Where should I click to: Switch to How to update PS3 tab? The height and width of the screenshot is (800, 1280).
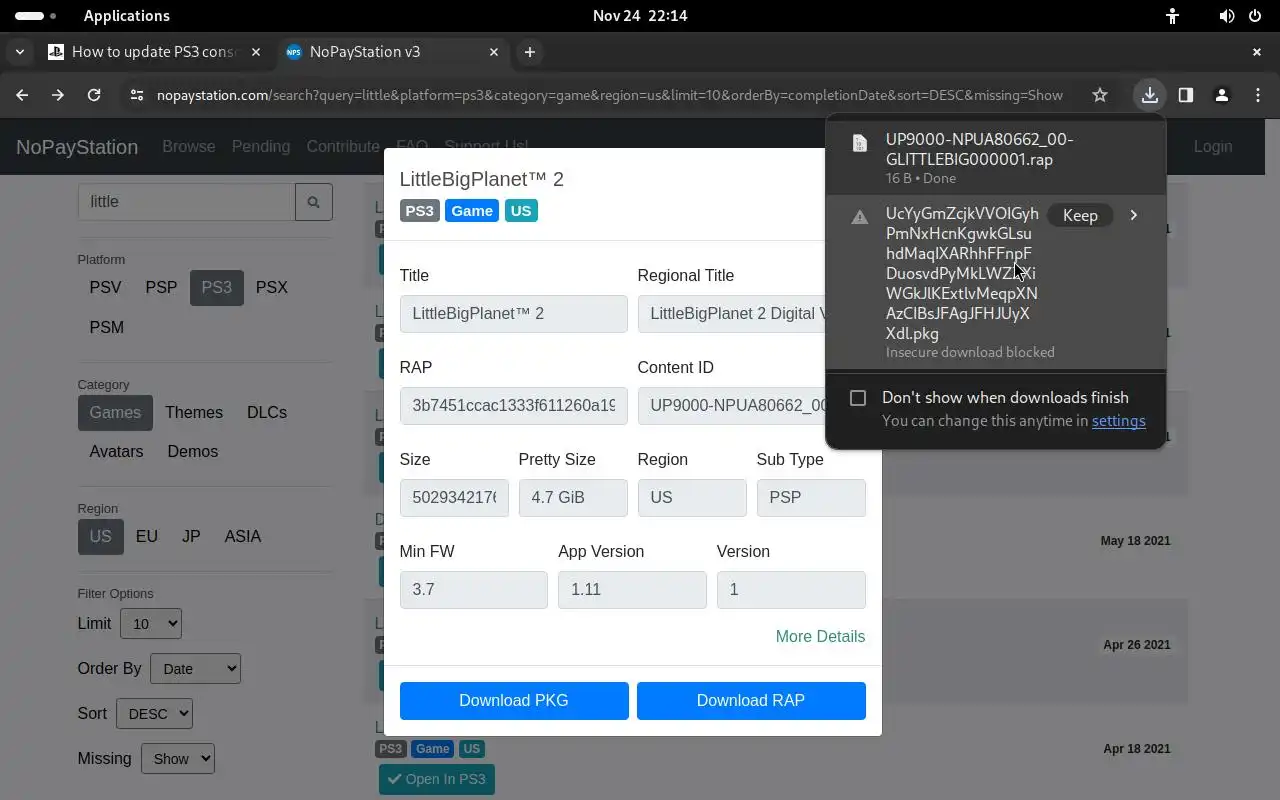(x=155, y=52)
